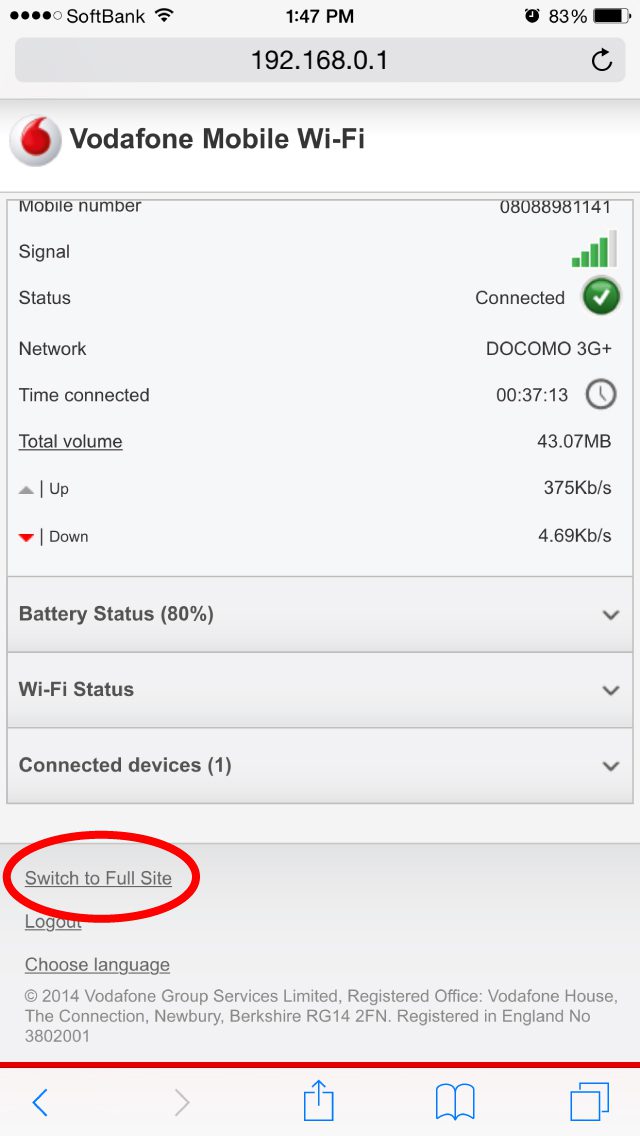Viewport: 640px width, 1136px height.
Task: Click the Up arrow speed indicator
Action: point(26,489)
